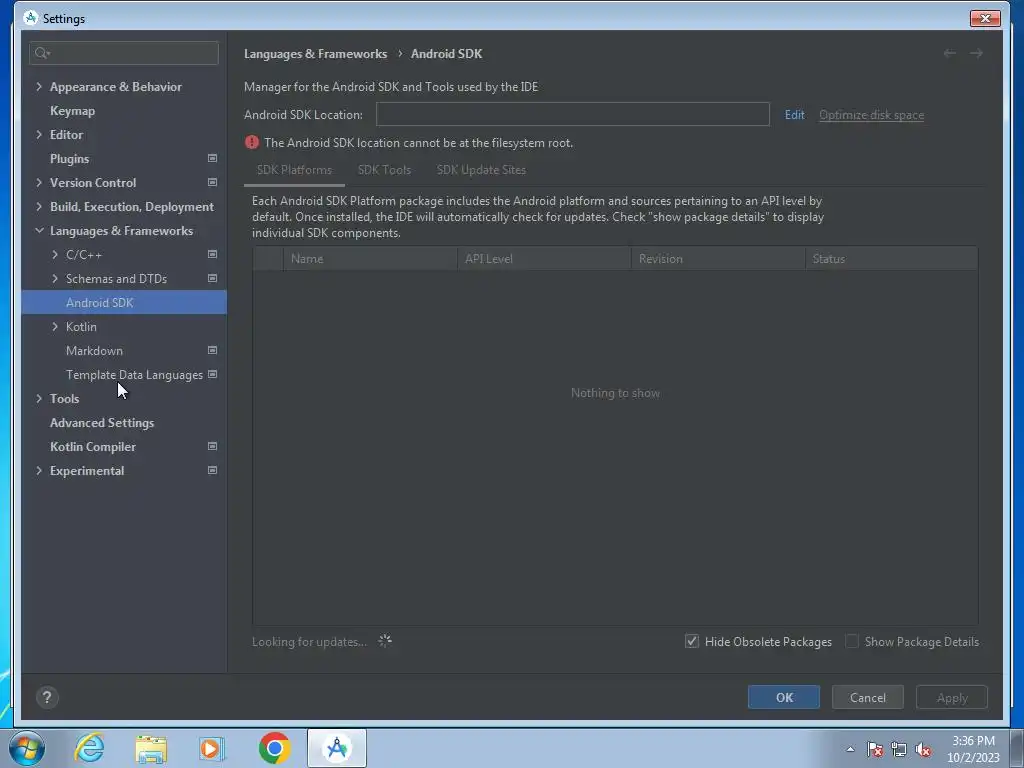1024x768 pixels.
Task: Click the project-level icon beside Plugins
Action: click(212, 159)
